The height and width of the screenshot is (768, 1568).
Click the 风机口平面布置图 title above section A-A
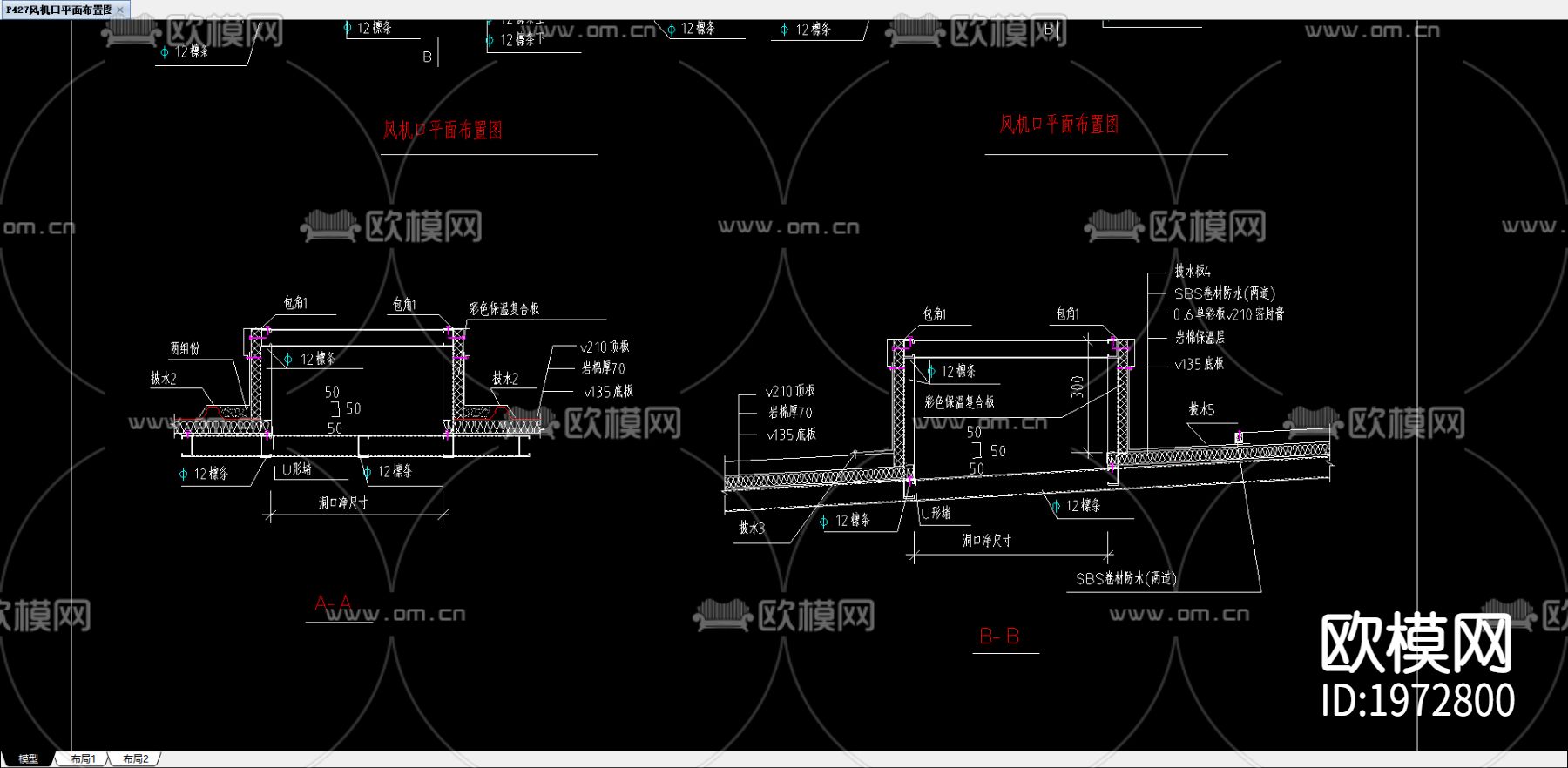443,130
